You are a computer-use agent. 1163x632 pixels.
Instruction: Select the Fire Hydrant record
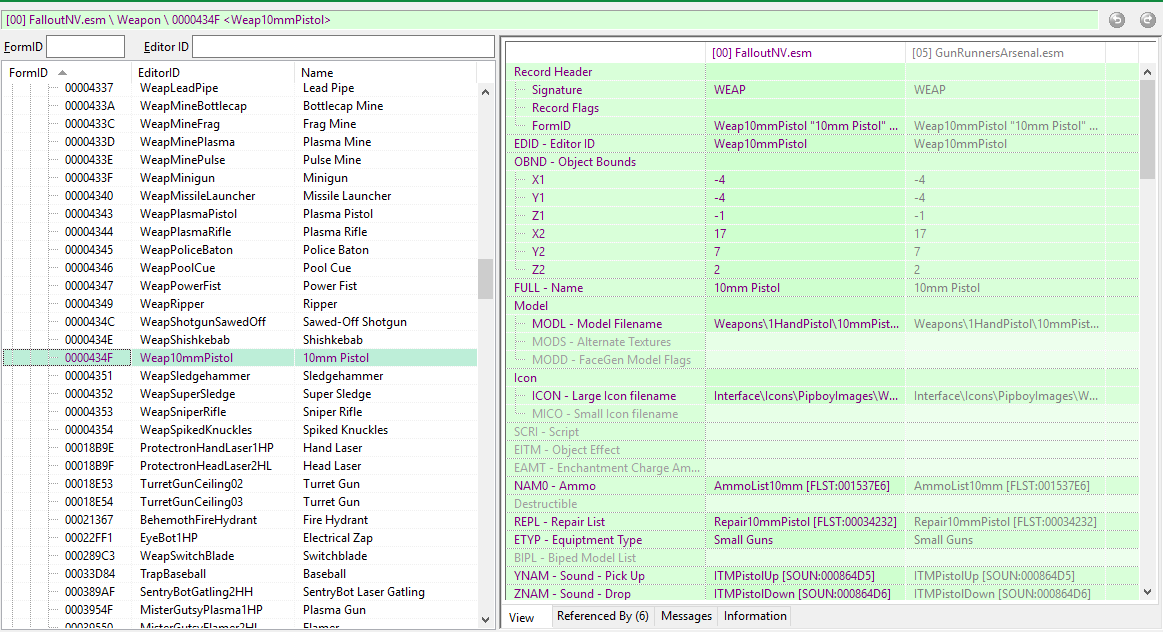(240, 520)
